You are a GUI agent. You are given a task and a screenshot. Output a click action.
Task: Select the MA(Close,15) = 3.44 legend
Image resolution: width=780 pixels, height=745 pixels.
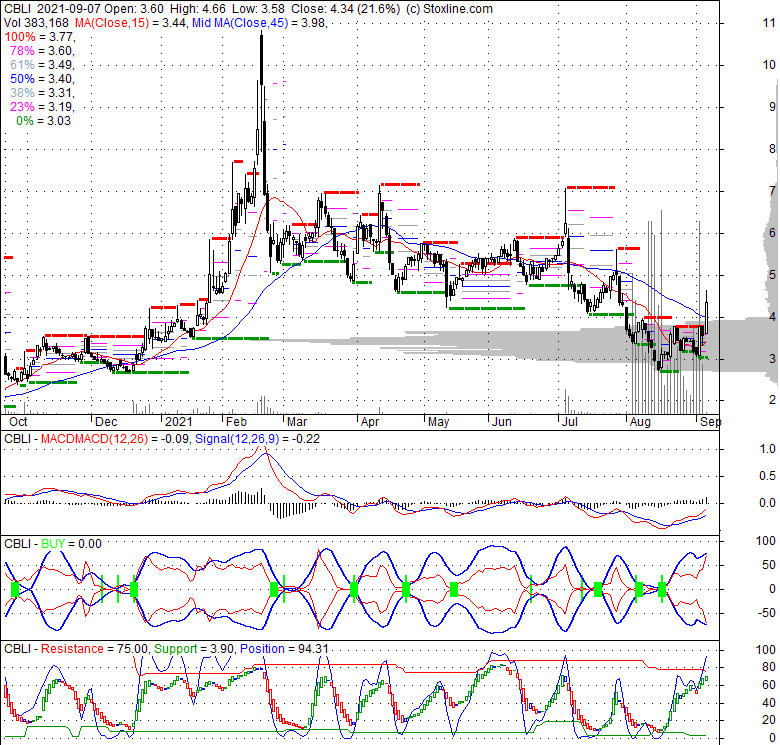click(132, 23)
